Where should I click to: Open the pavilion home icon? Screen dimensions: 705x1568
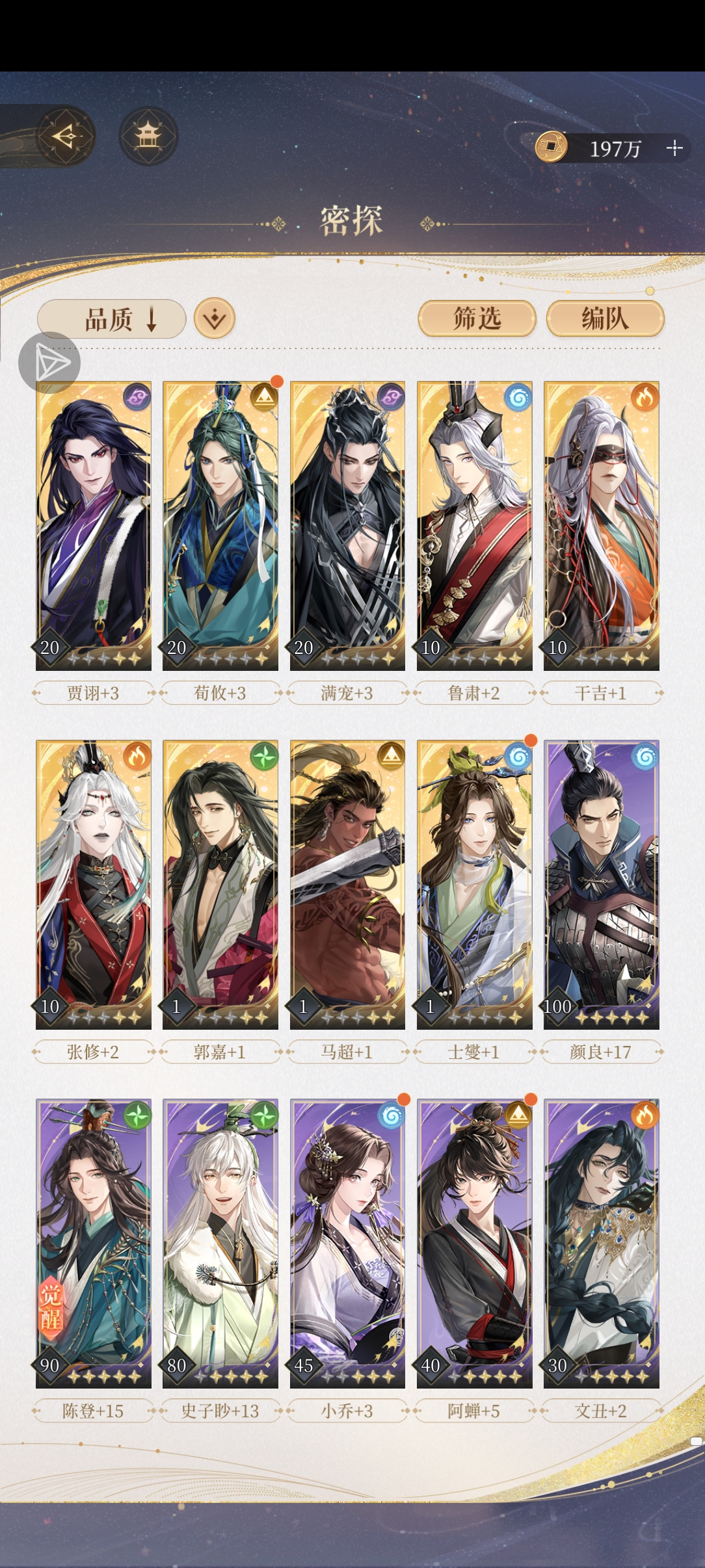(148, 137)
